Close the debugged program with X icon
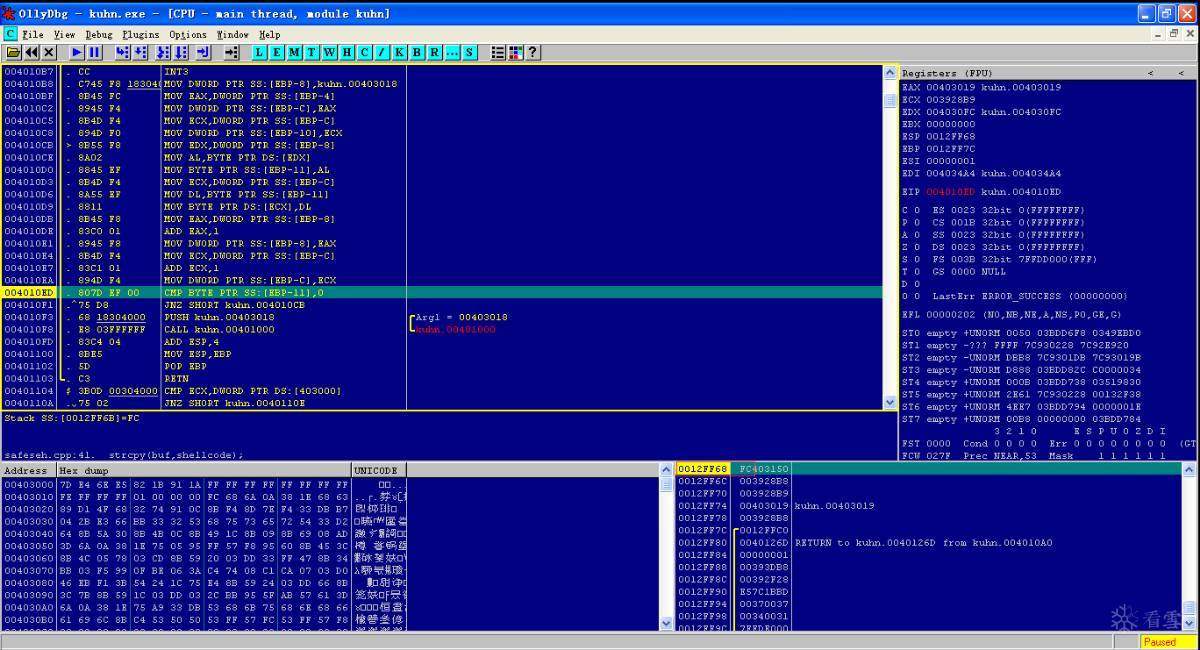Image resolution: width=1200 pixels, height=650 pixels. [x=48, y=52]
